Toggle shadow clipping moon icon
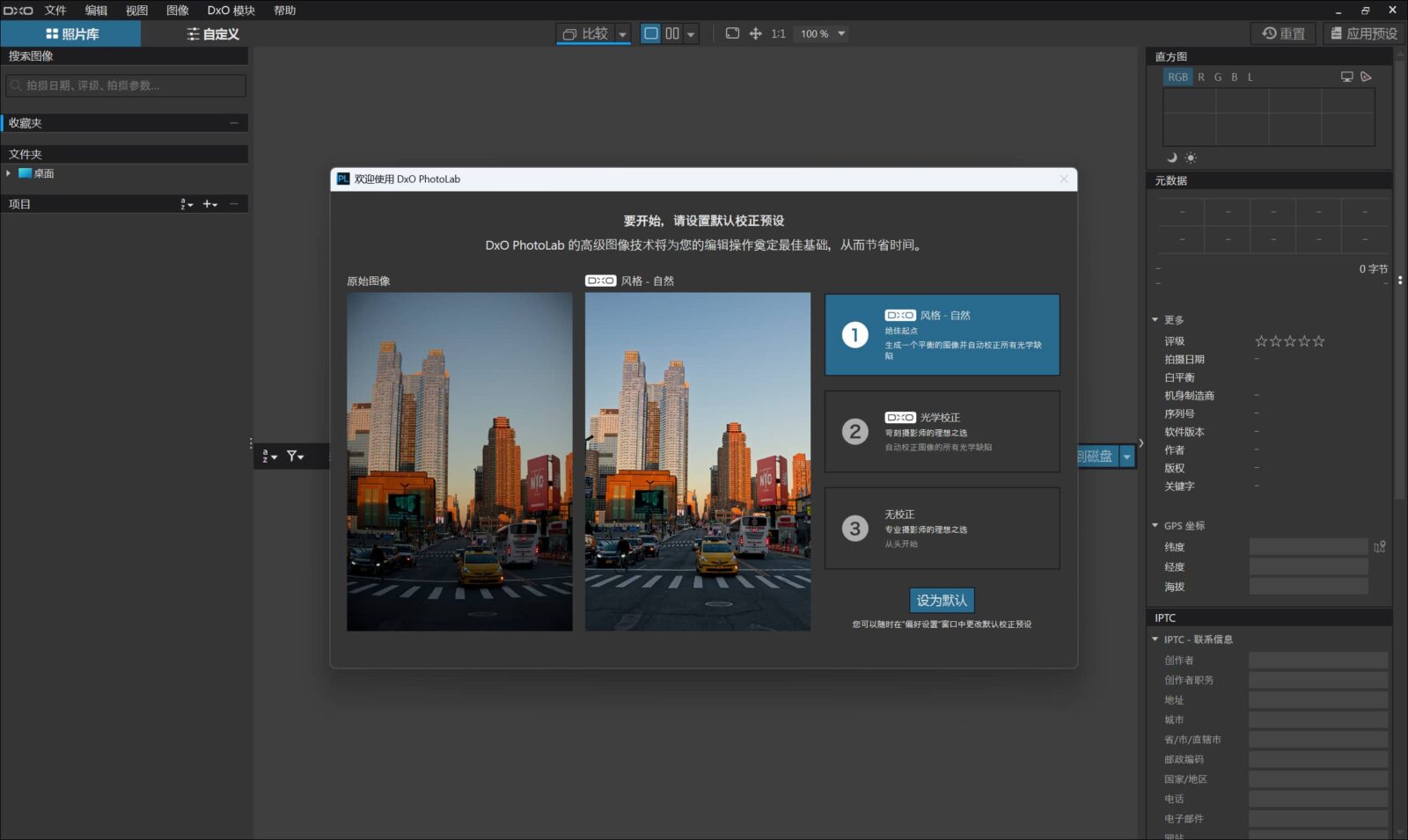The width and height of the screenshot is (1408, 840). coord(1172,157)
